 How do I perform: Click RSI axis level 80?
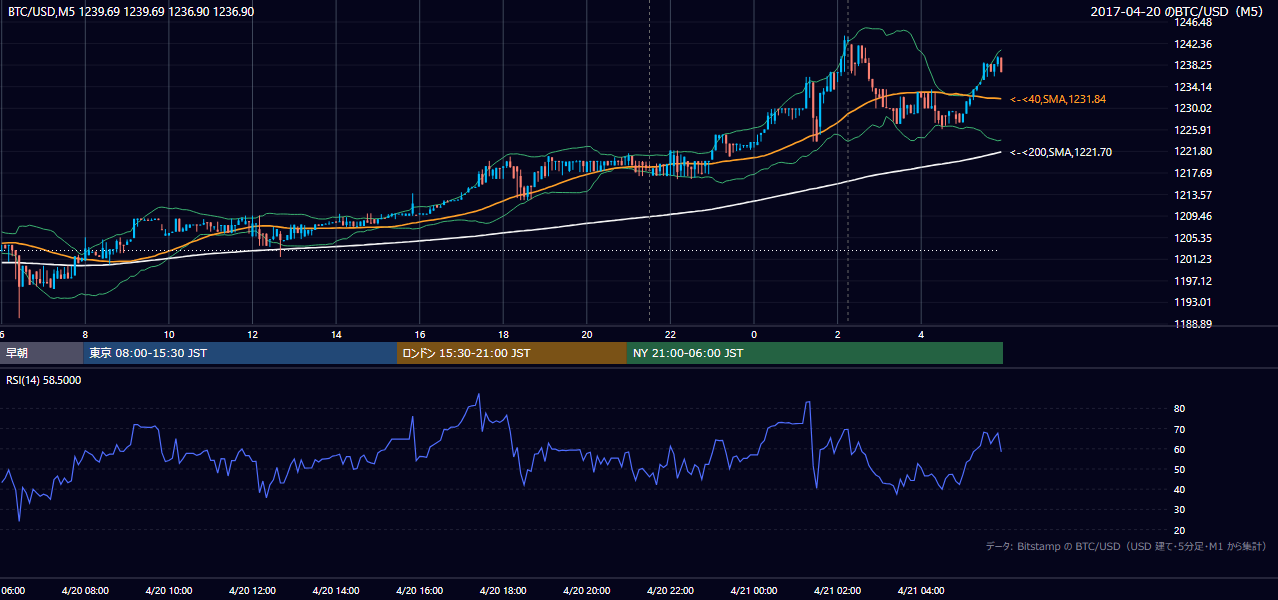coord(1179,409)
